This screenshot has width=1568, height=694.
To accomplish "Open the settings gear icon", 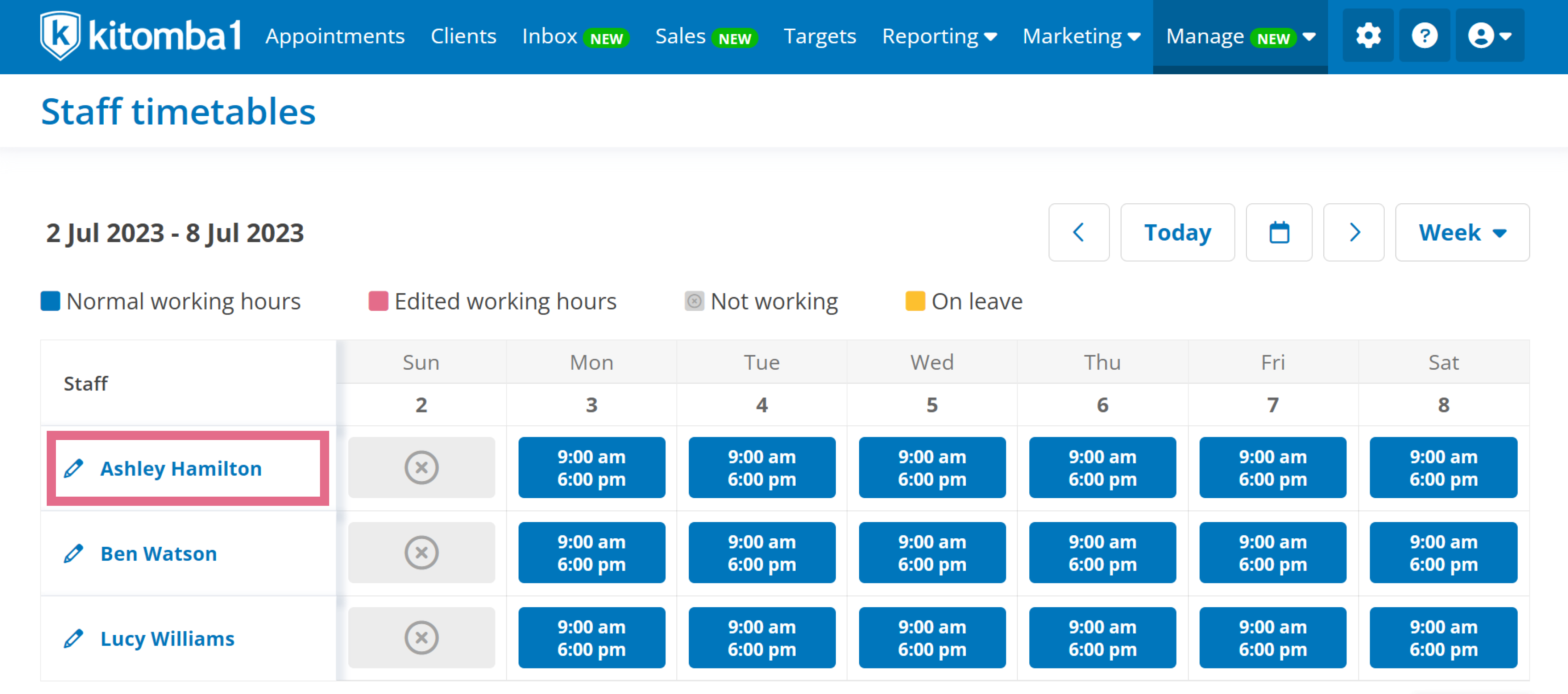I will click(x=1368, y=35).
